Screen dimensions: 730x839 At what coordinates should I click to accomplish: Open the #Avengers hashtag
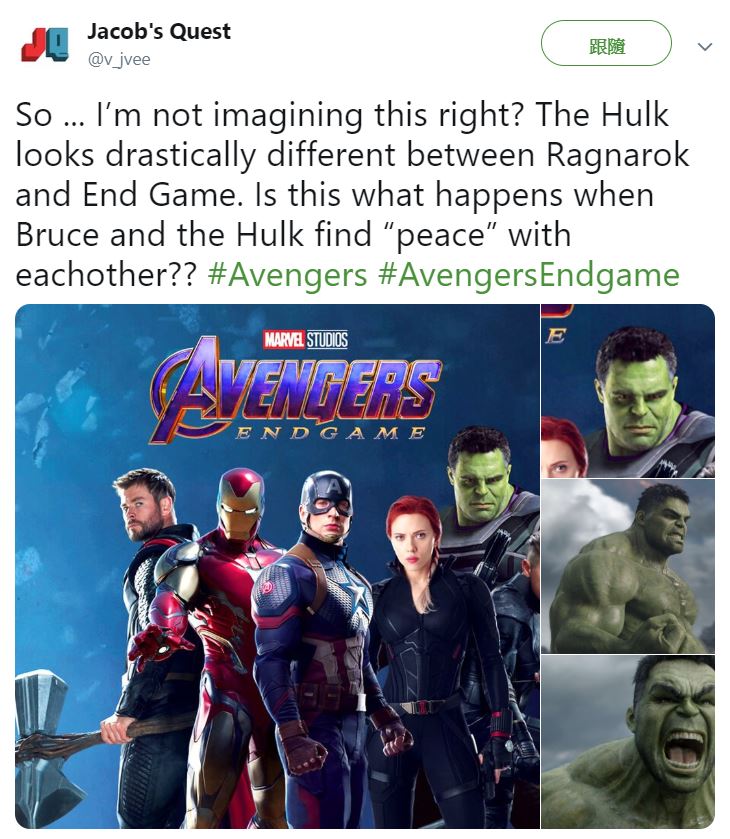(287, 275)
